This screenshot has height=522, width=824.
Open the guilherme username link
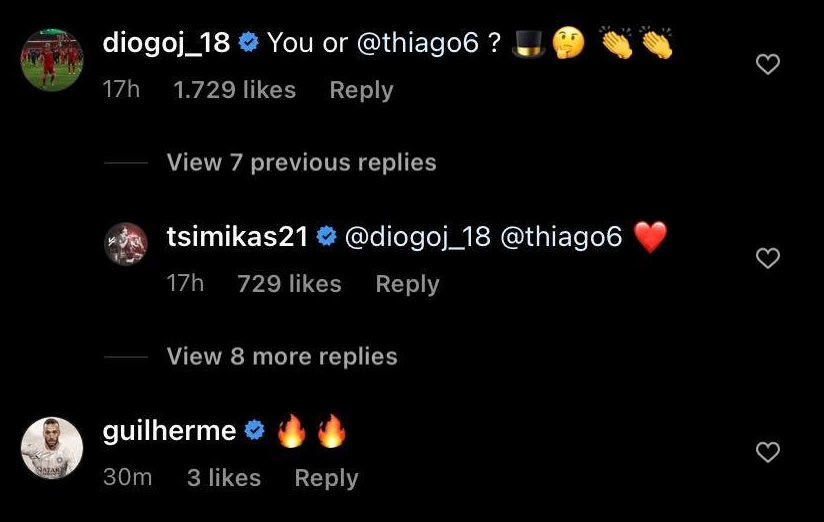point(170,431)
